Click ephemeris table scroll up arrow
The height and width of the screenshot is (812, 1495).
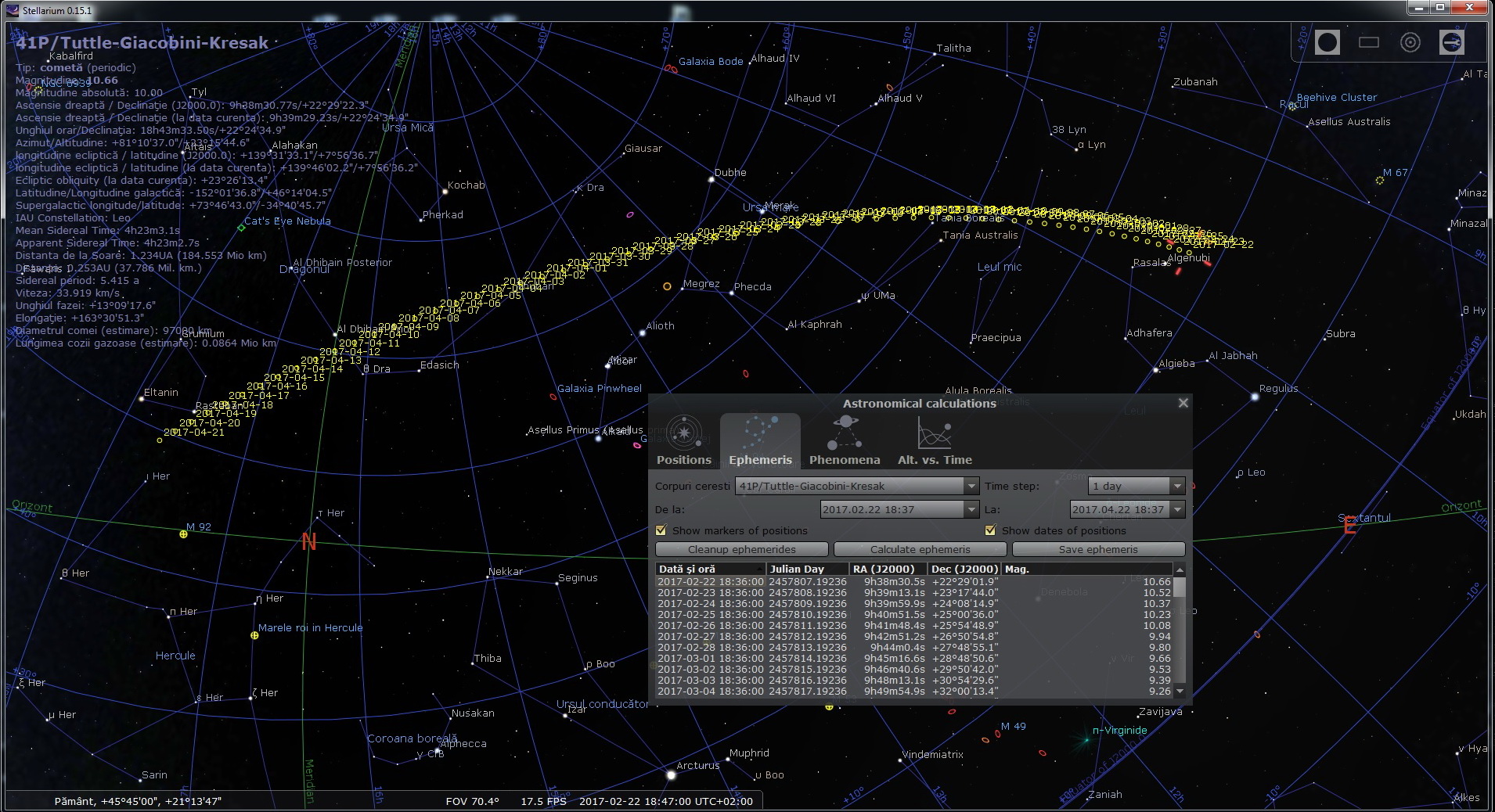point(1179,569)
